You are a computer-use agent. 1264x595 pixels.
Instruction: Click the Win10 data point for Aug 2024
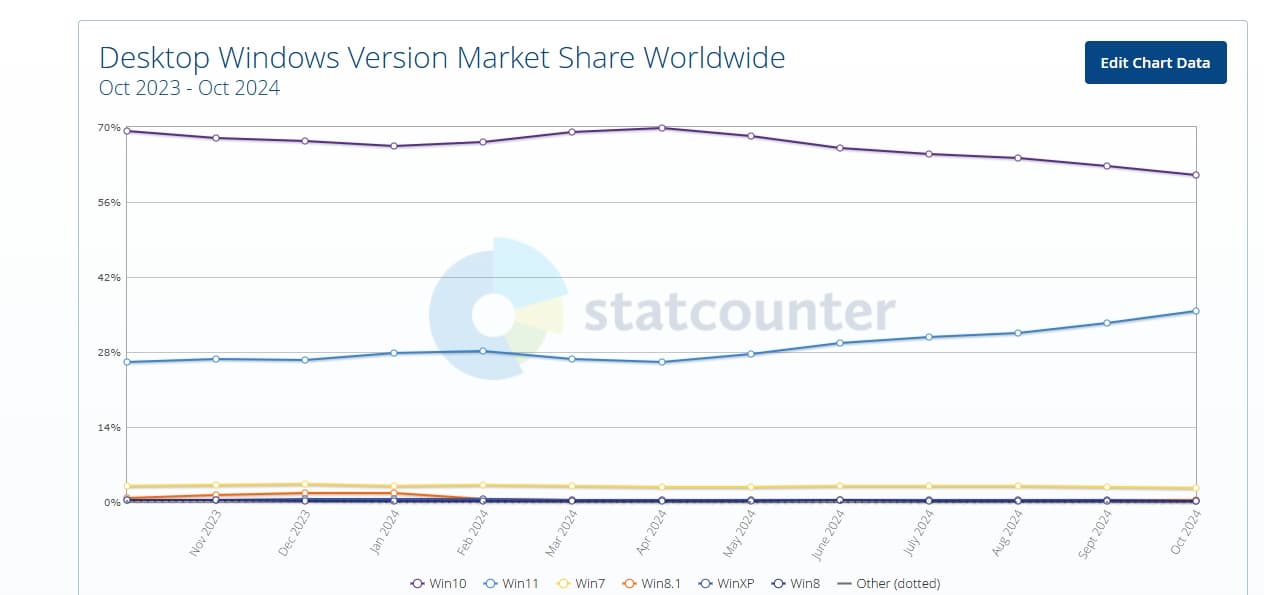click(1018, 158)
